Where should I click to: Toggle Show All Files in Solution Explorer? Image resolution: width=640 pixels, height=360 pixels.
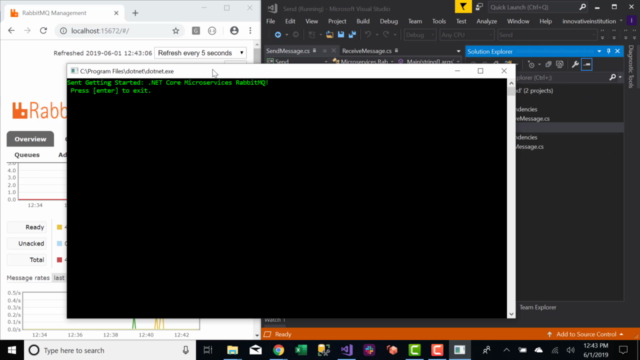click(560, 64)
